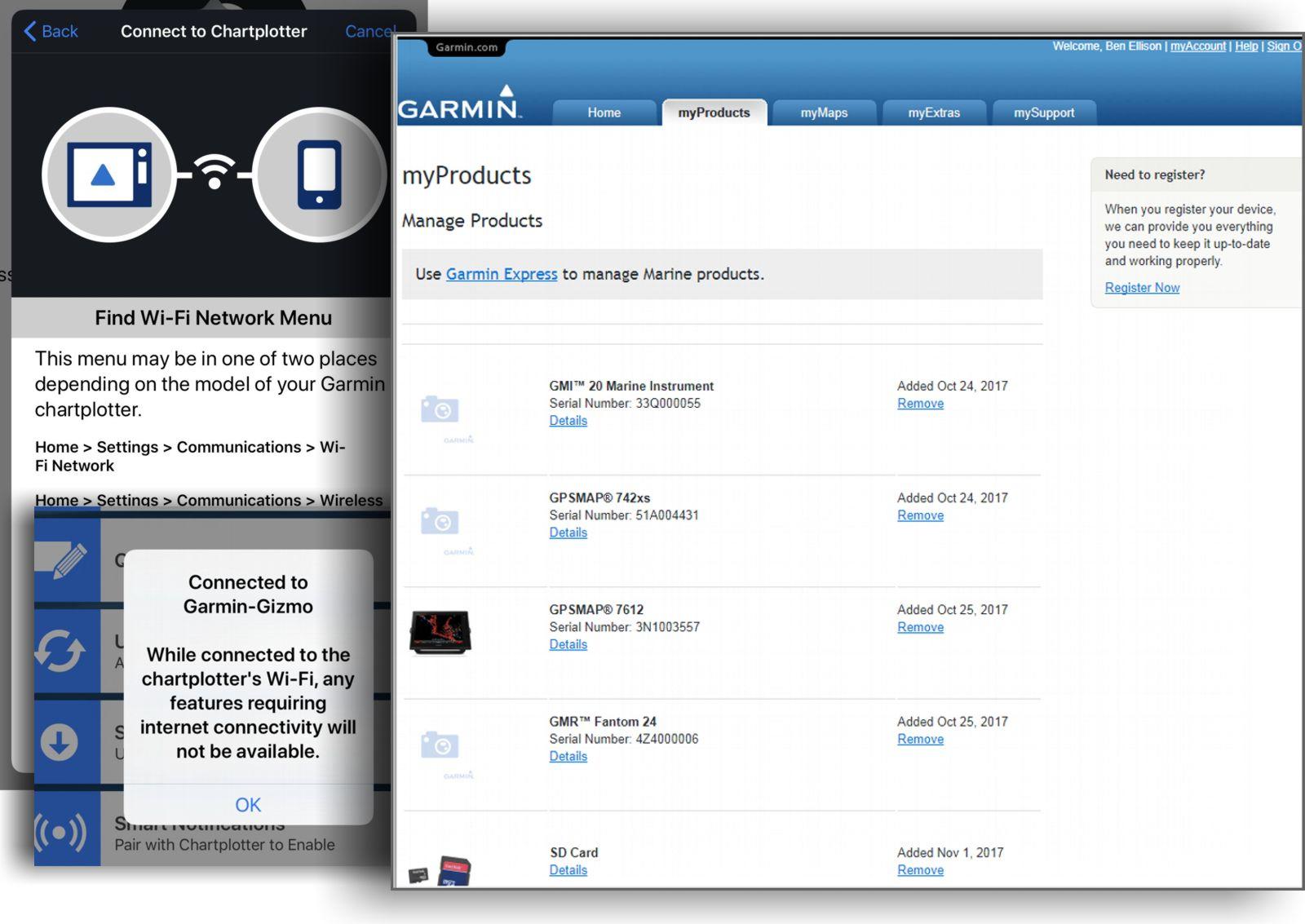Click the Added Nov 1, 2017 date
The height and width of the screenshot is (924, 1305).
950,852
